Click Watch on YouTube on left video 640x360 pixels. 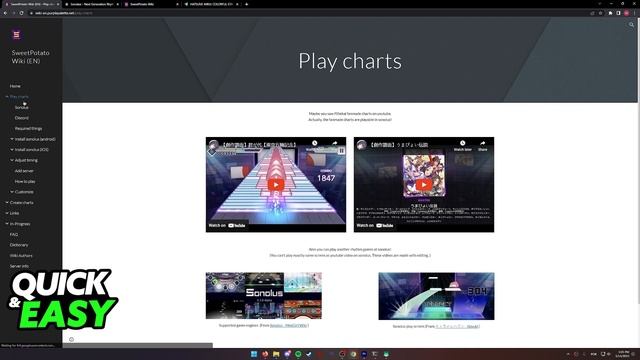click(x=227, y=225)
